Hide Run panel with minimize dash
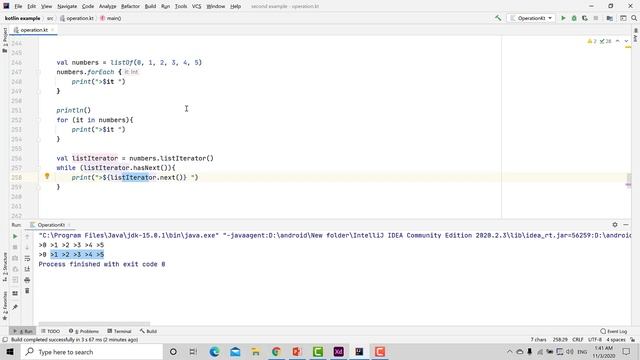Screen dimensions: 640x360 click(x=626, y=224)
